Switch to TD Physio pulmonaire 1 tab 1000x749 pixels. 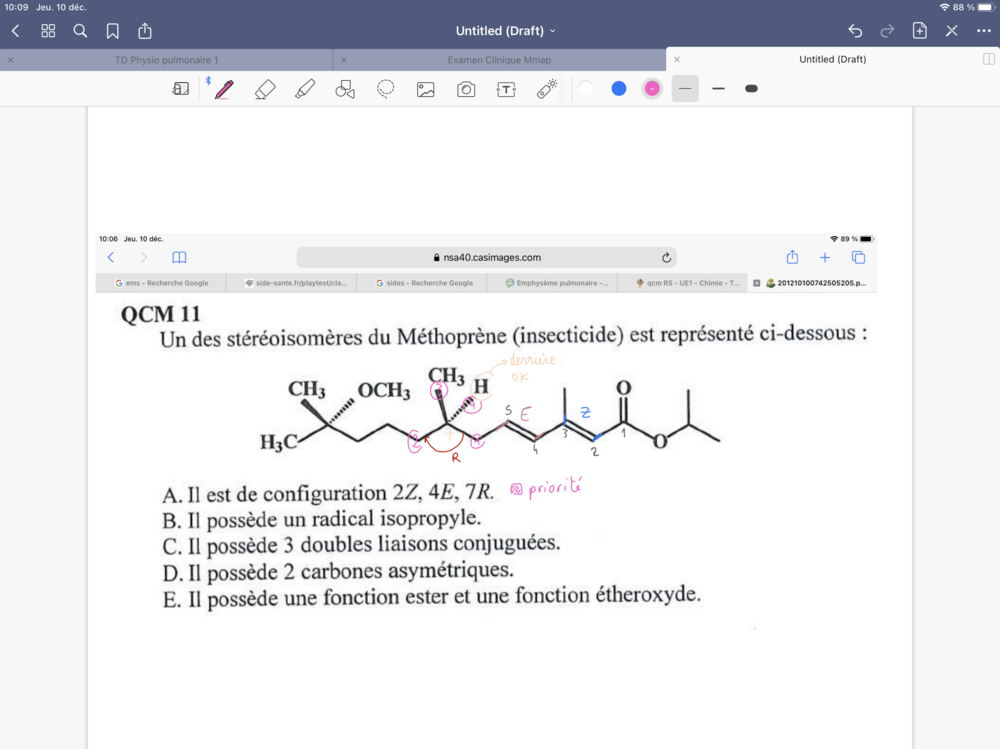tap(166, 60)
